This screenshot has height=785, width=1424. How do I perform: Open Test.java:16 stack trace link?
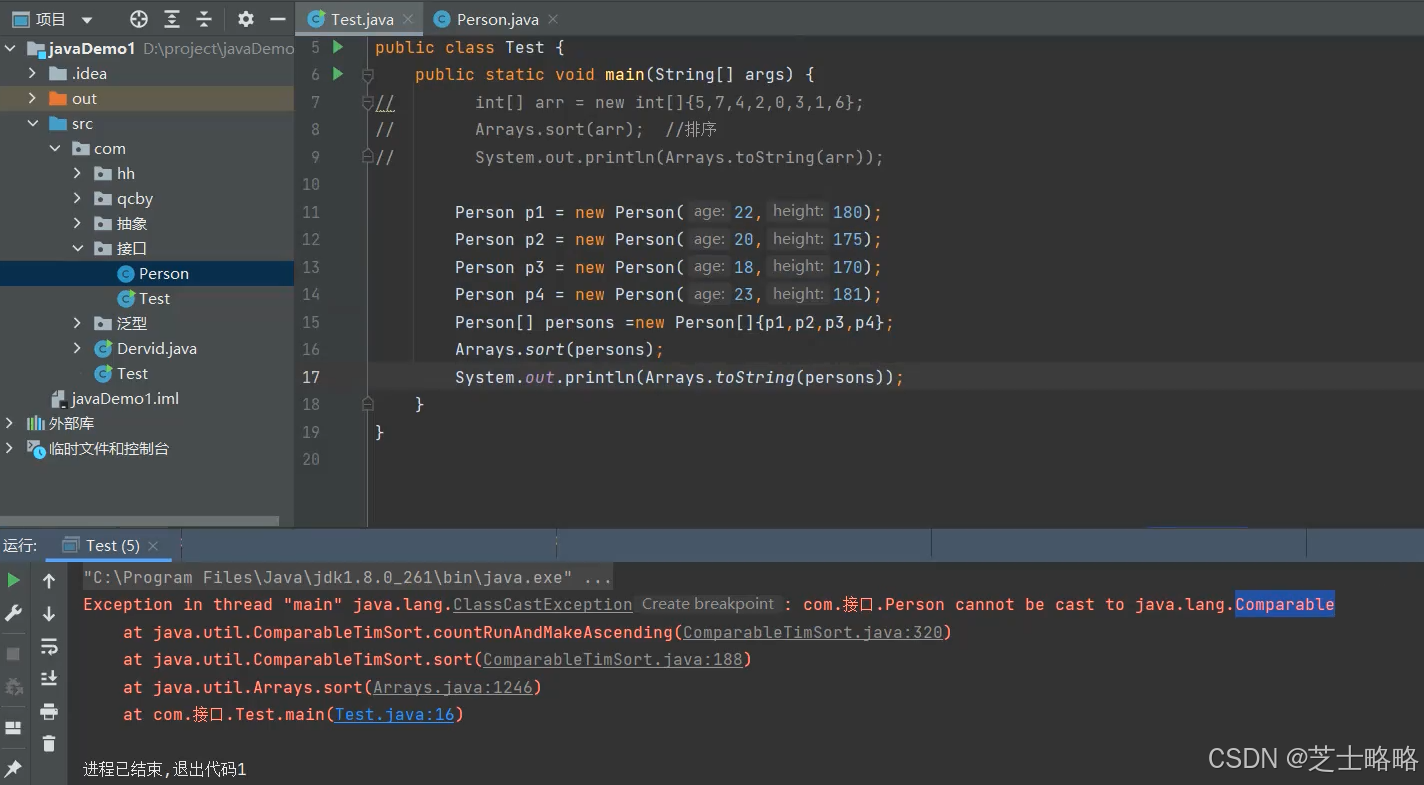click(394, 714)
